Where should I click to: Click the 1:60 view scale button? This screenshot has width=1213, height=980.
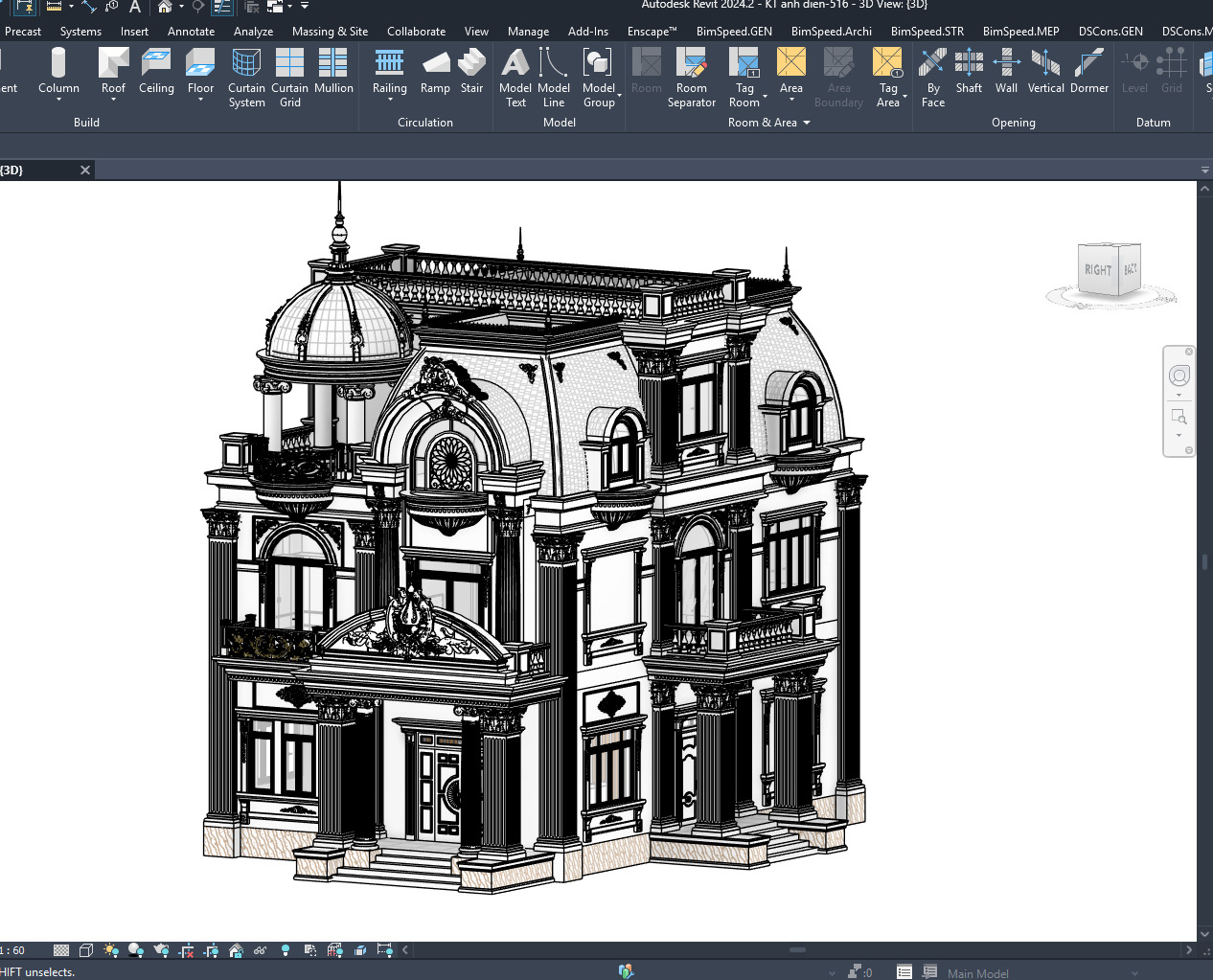pos(12,950)
